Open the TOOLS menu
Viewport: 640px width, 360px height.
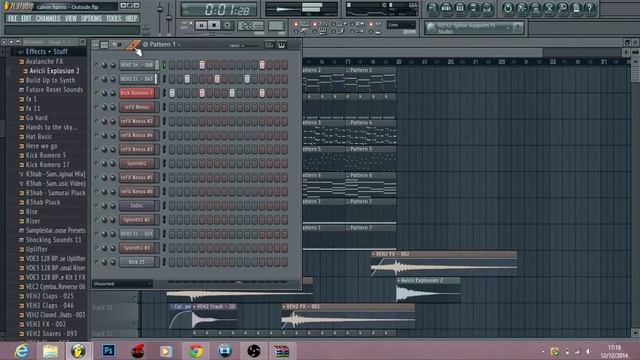[113, 19]
